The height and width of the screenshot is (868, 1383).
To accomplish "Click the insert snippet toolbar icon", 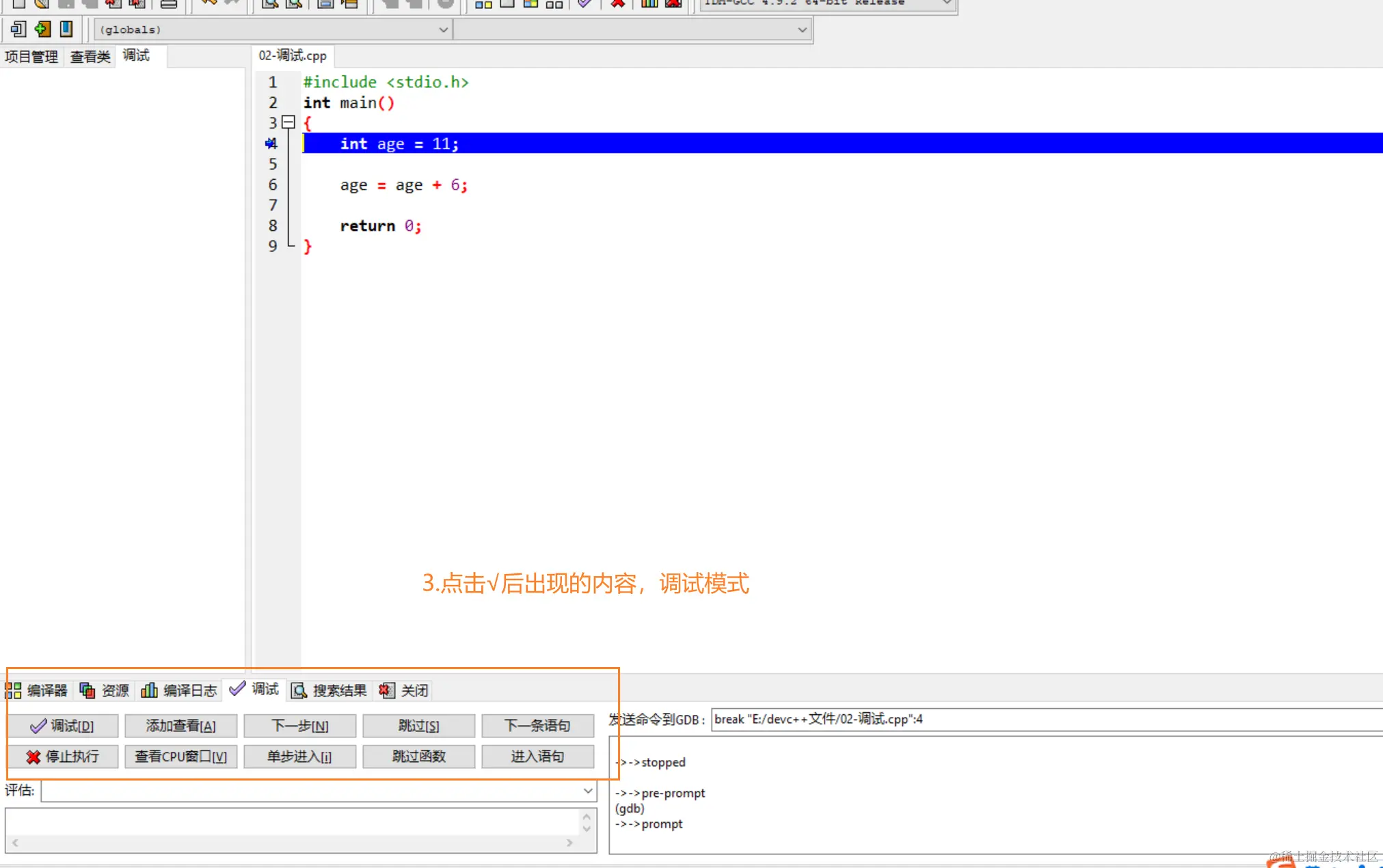I will 18,29.
